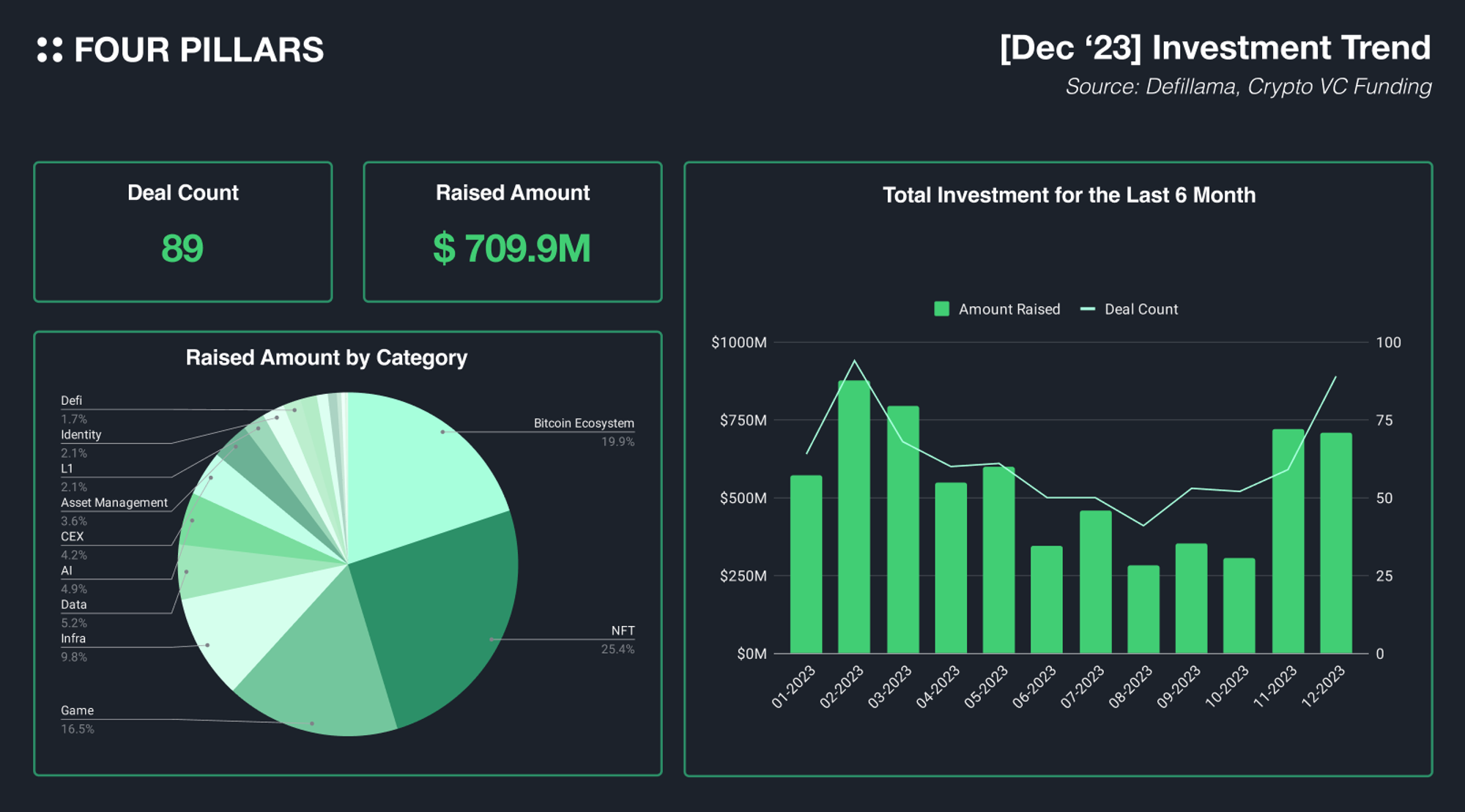Click the Amount Raised legend label
The height and width of the screenshot is (812, 1465).
tap(1009, 309)
